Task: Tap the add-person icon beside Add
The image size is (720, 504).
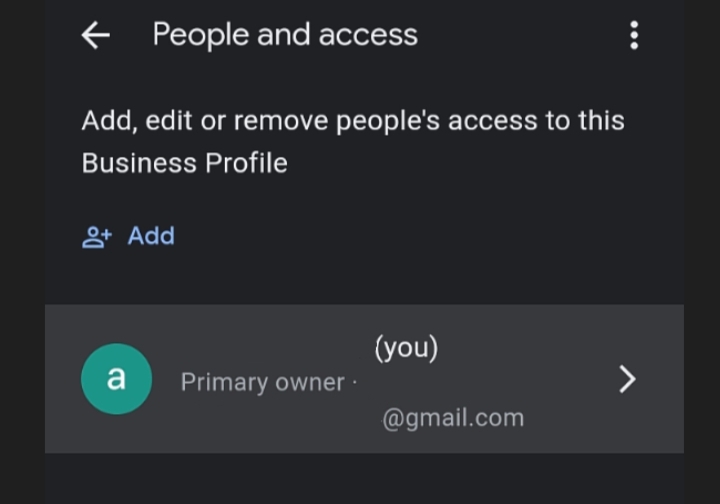Action: pos(97,237)
